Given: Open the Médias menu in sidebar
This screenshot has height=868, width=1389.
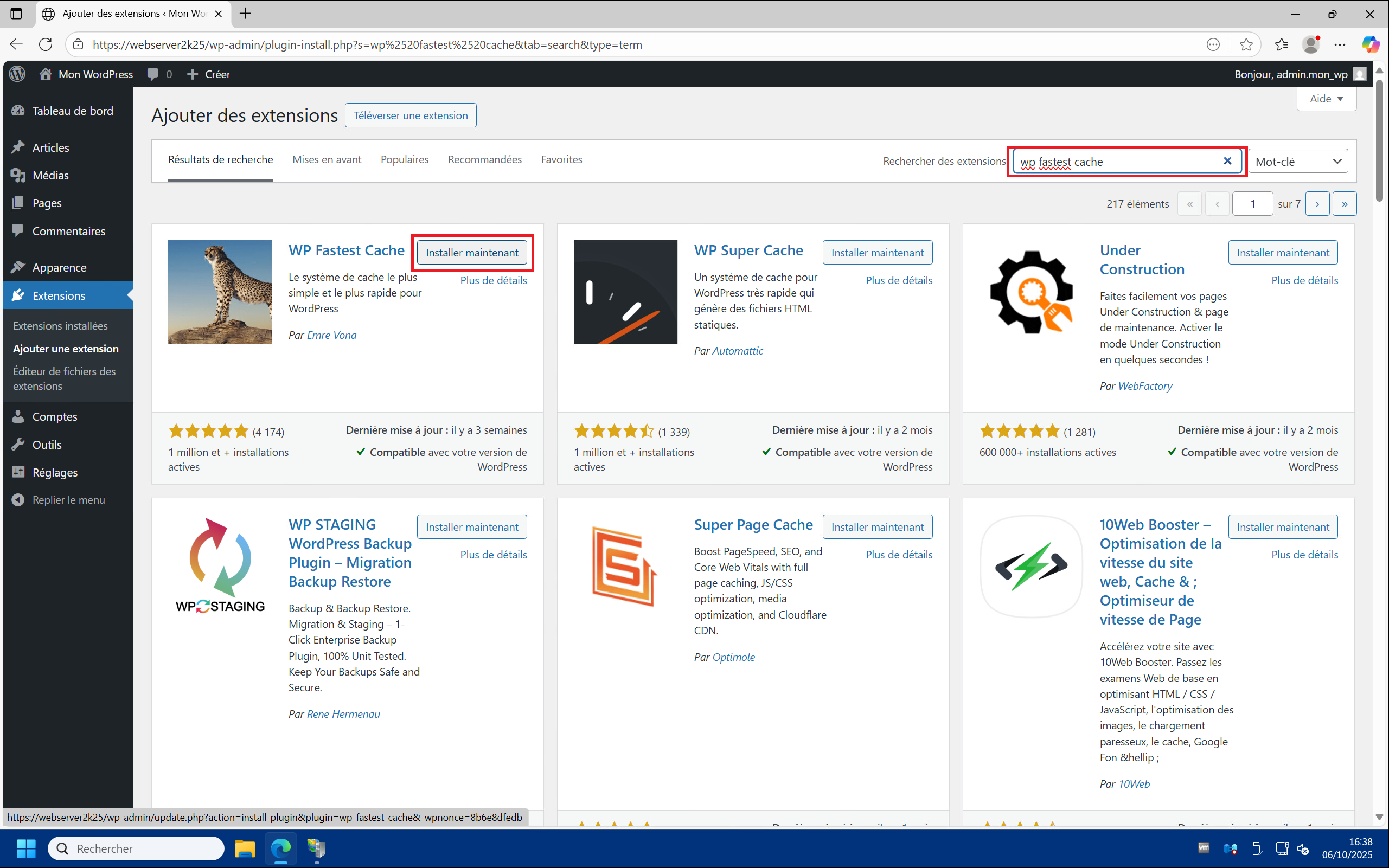Looking at the screenshot, I should click(50, 176).
